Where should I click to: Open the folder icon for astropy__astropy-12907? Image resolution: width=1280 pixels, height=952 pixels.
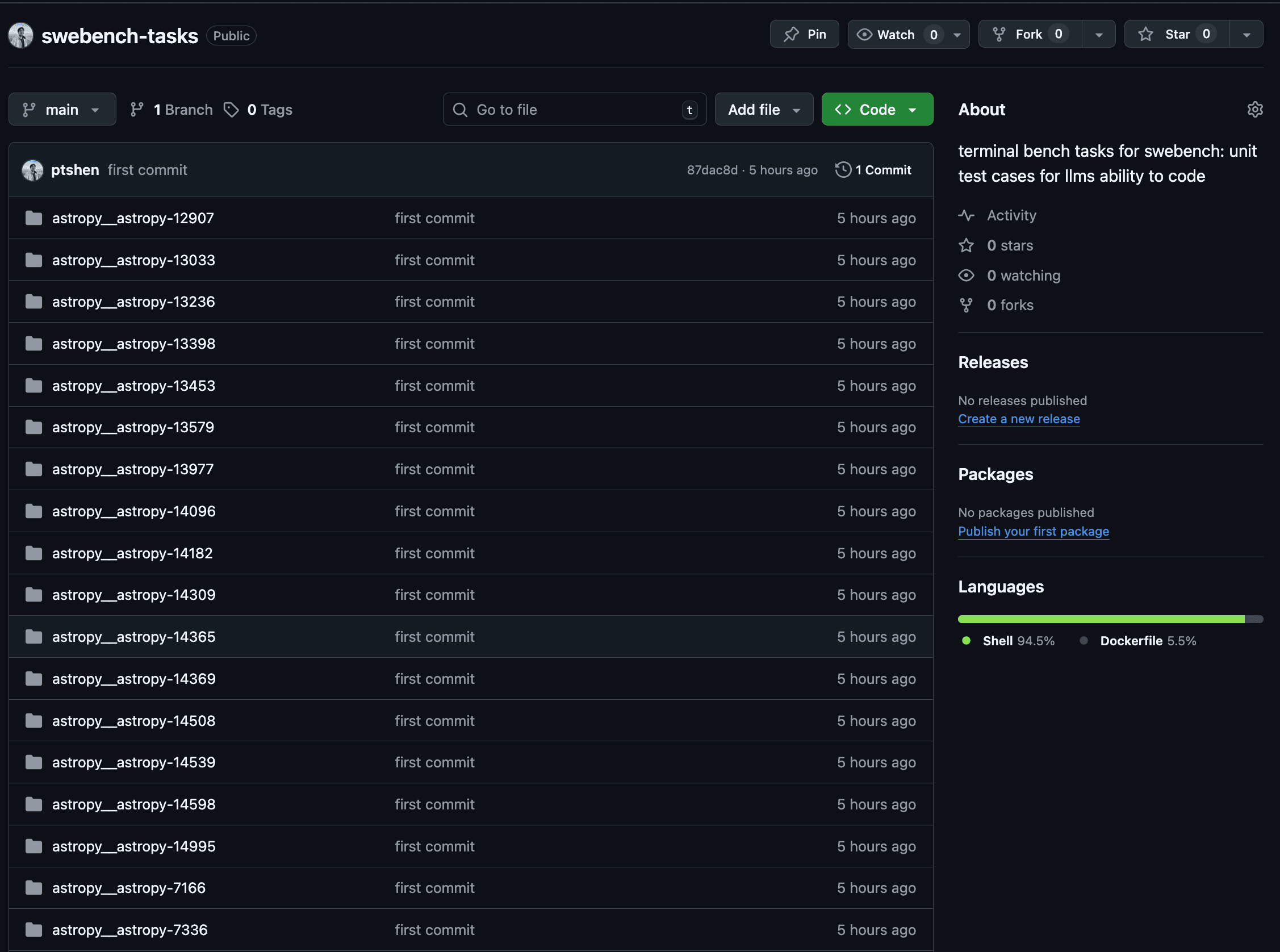coord(34,218)
